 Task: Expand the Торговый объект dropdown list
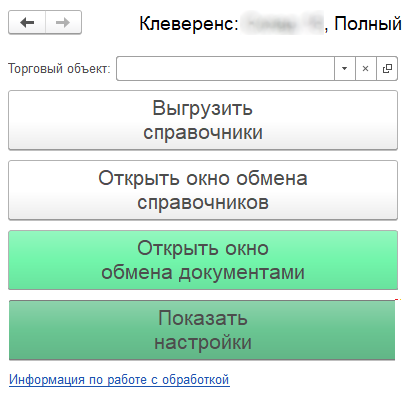click(345, 69)
